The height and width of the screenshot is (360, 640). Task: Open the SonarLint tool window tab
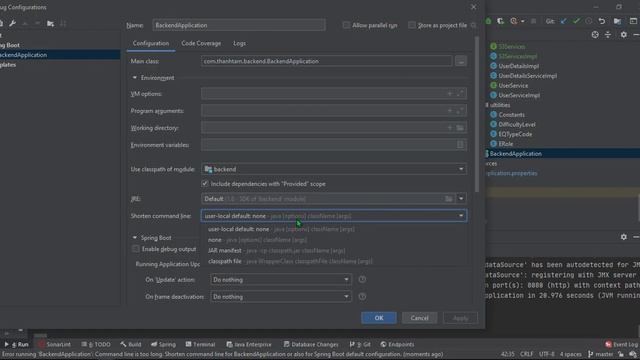[x=55, y=344]
